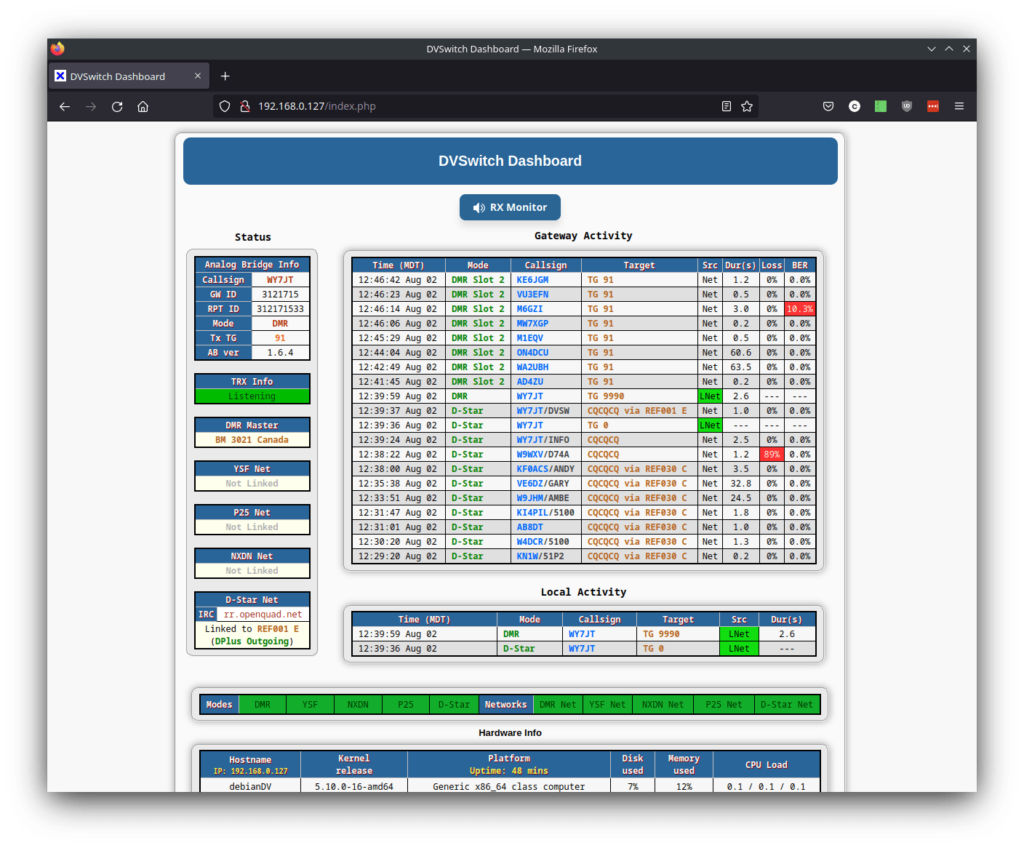Go back with the browser back arrow
The width and height of the screenshot is (1024, 848).
pos(65,106)
